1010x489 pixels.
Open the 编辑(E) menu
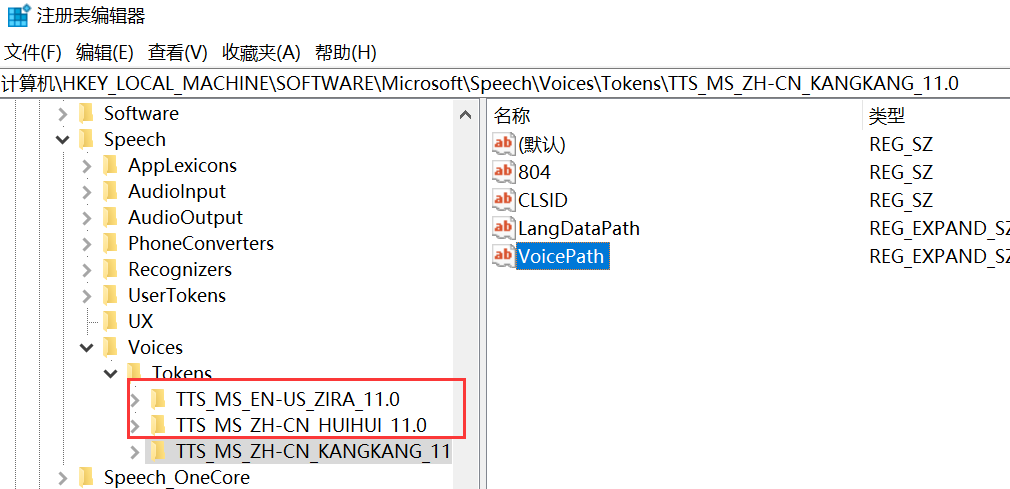[104, 53]
